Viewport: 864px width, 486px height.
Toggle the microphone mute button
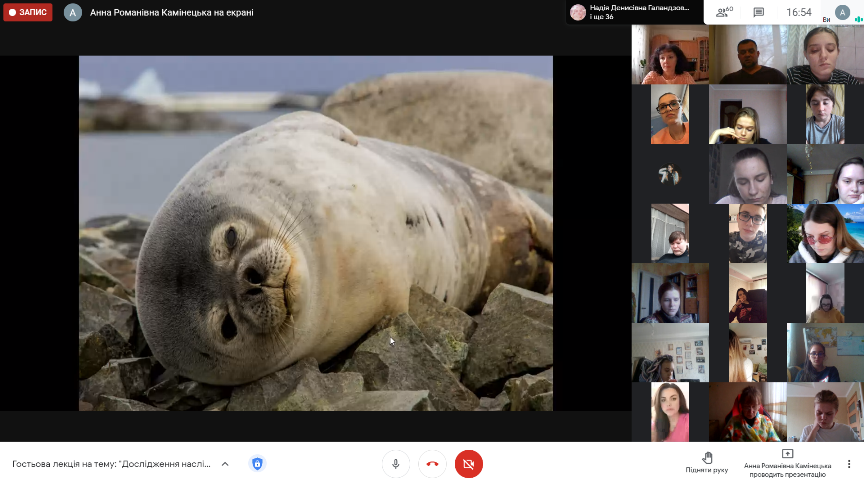coord(396,464)
